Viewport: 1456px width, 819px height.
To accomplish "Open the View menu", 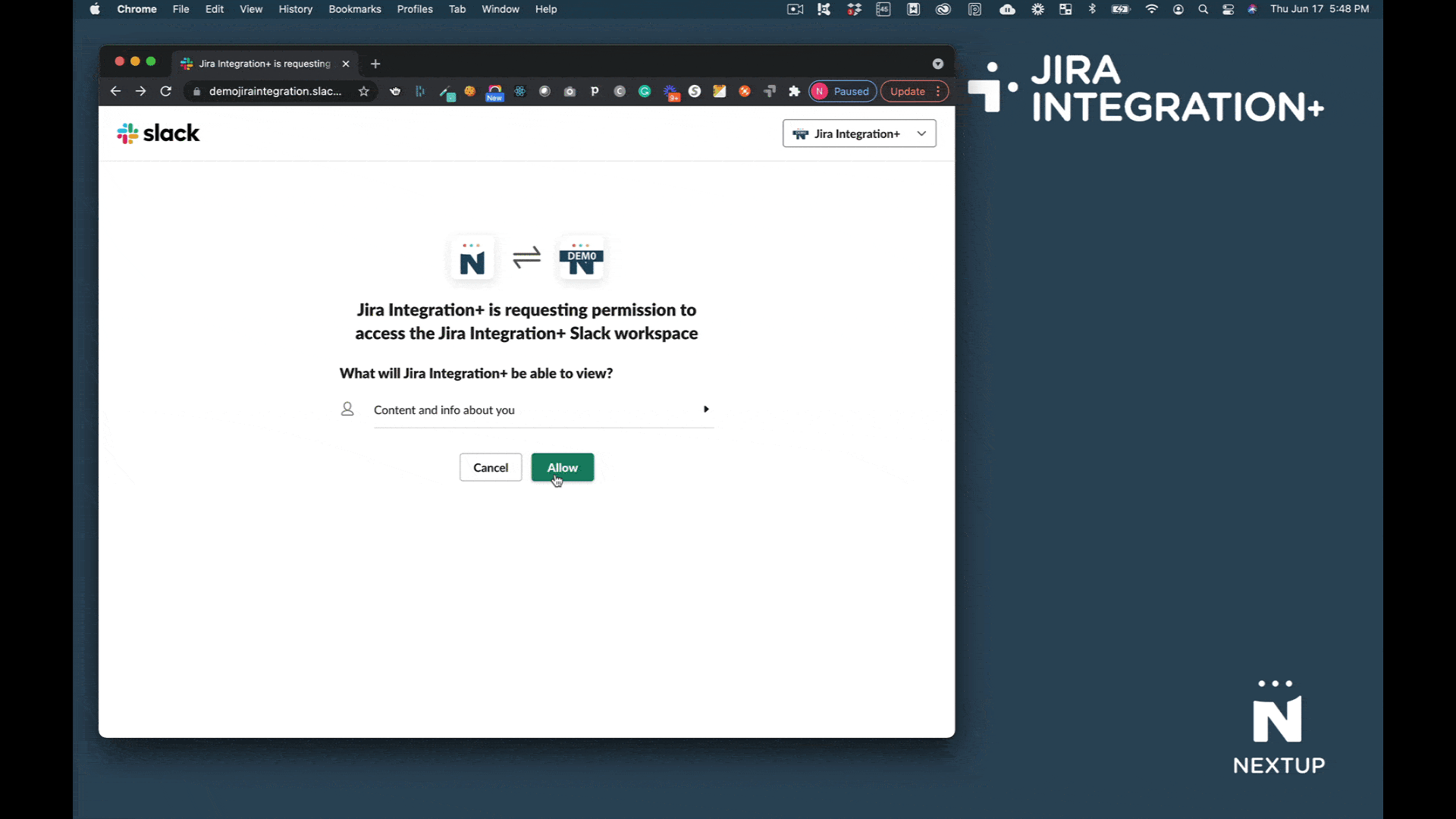I will [x=251, y=9].
